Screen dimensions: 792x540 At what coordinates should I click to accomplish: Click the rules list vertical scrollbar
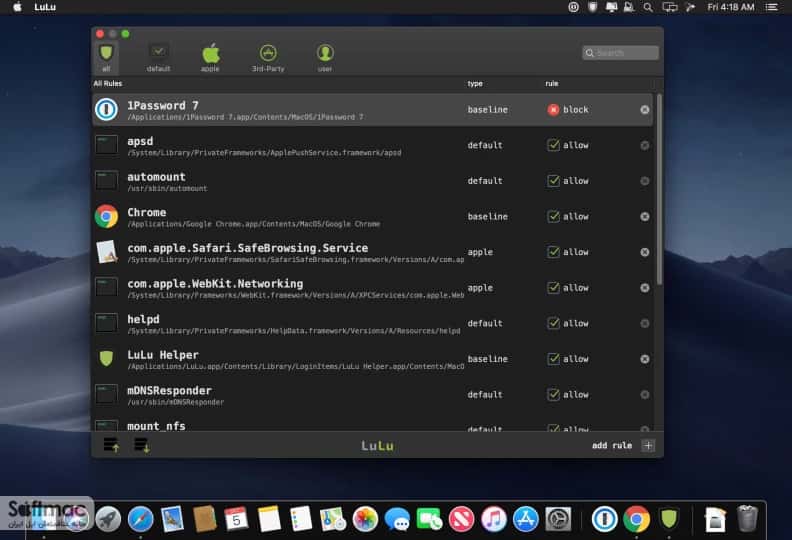(659, 189)
